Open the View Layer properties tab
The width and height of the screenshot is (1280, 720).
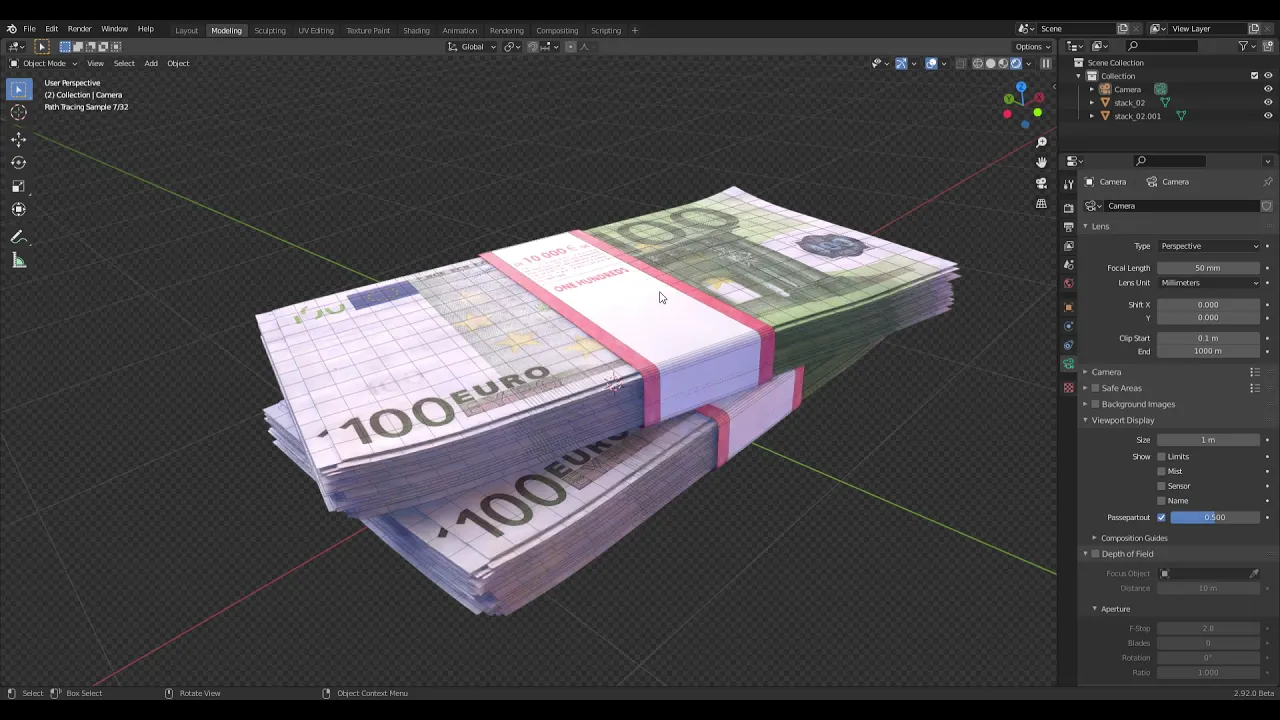pyautogui.click(x=1069, y=246)
